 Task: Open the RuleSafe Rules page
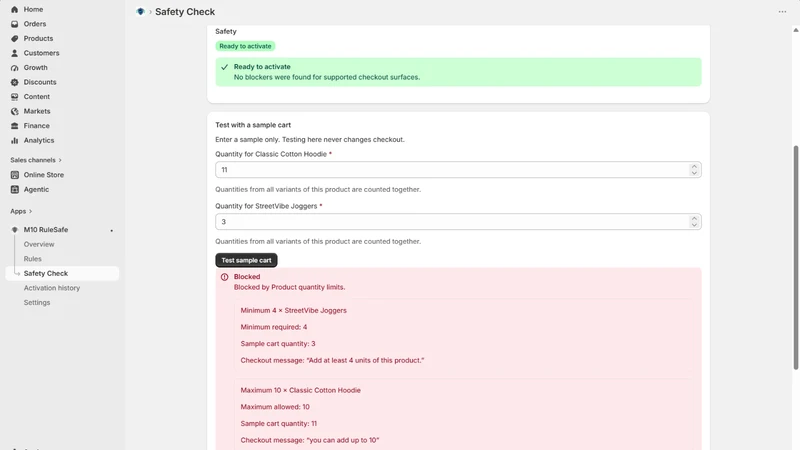point(32,259)
